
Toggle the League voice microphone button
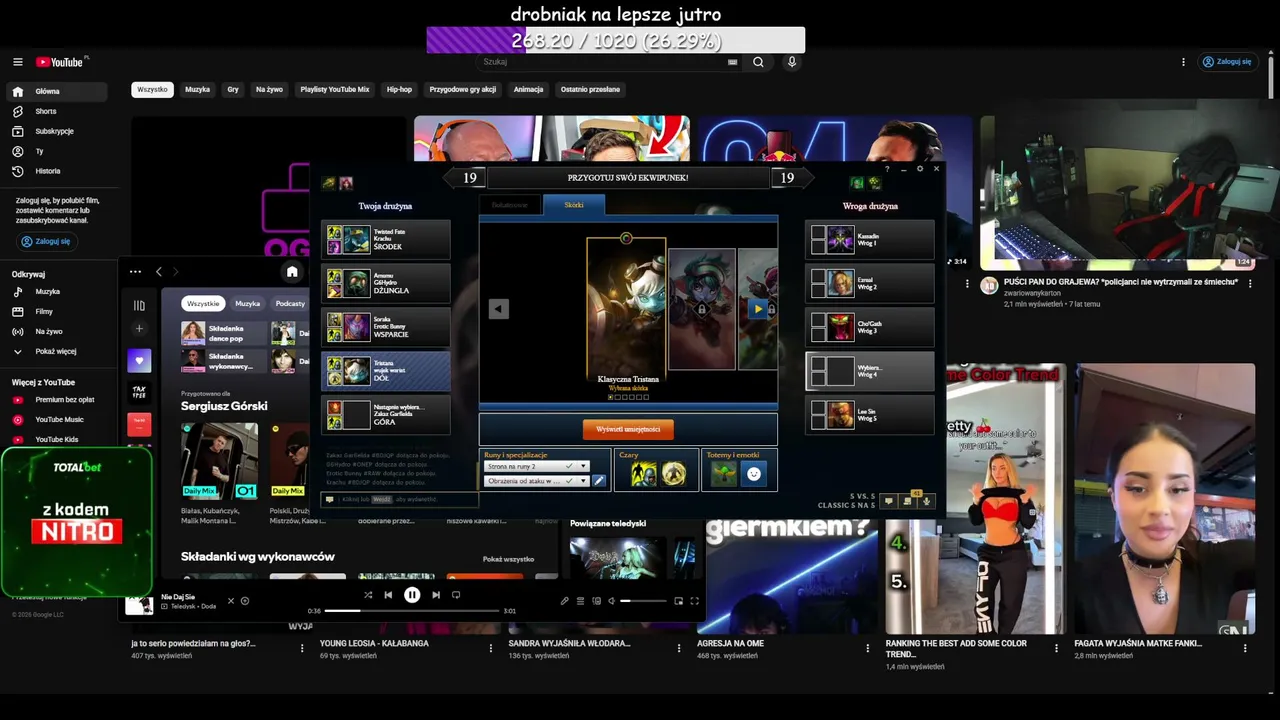pos(926,501)
